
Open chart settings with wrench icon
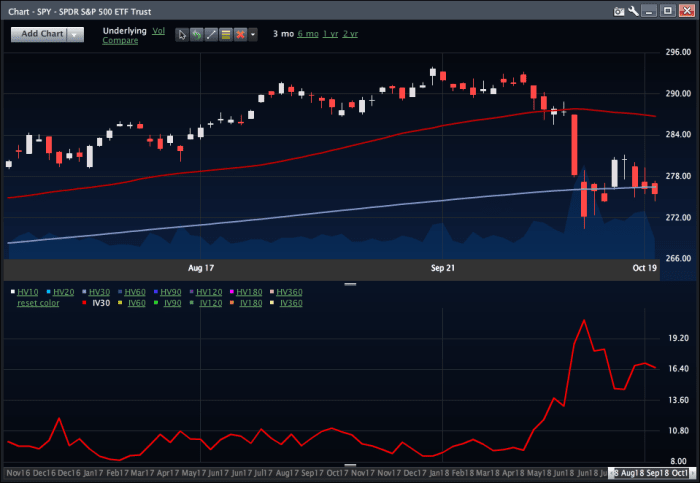point(634,12)
